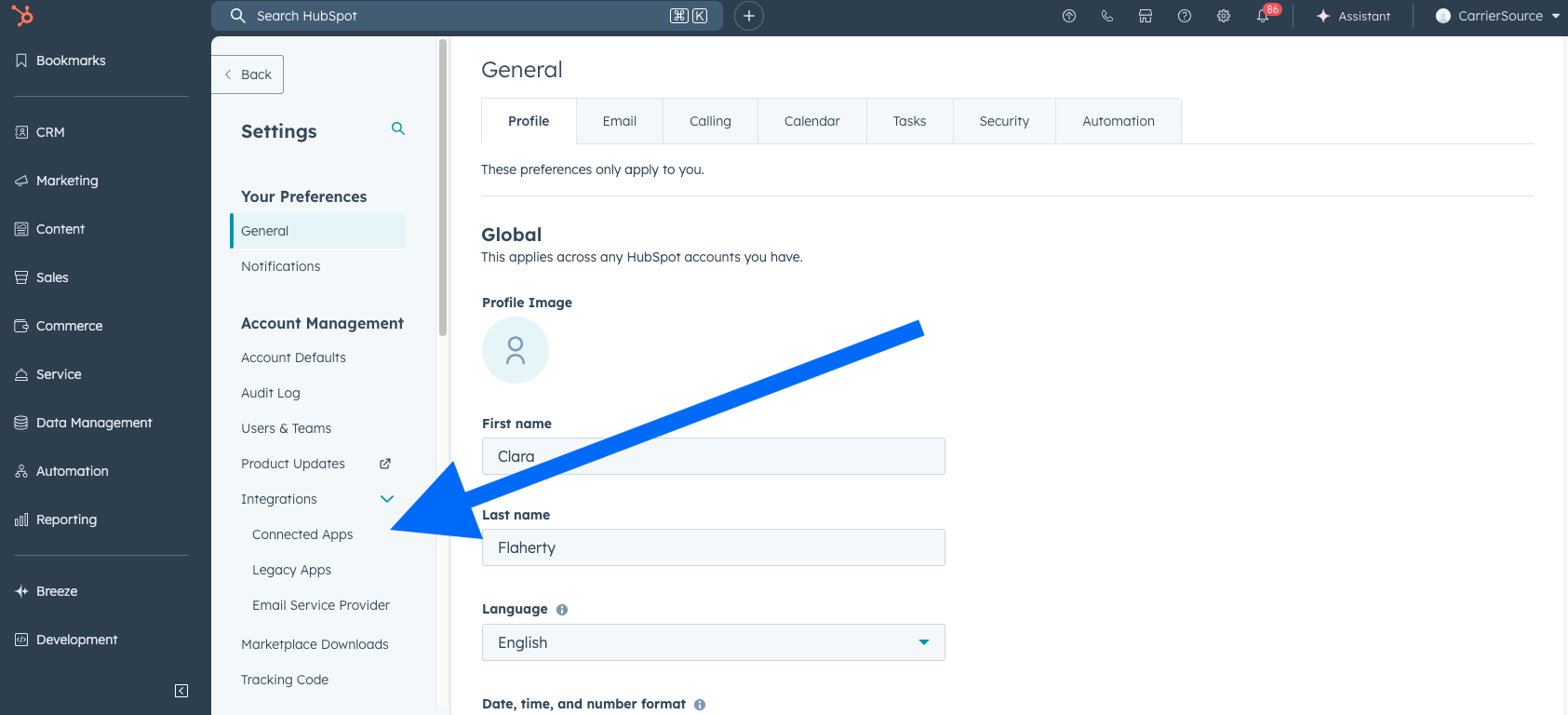Open the calling phone icon
This screenshot has height=715, width=1568.
[1107, 16]
